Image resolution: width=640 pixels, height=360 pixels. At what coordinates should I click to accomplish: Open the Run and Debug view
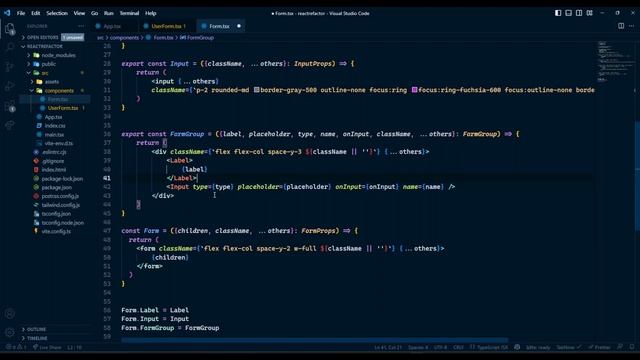coord(10,86)
